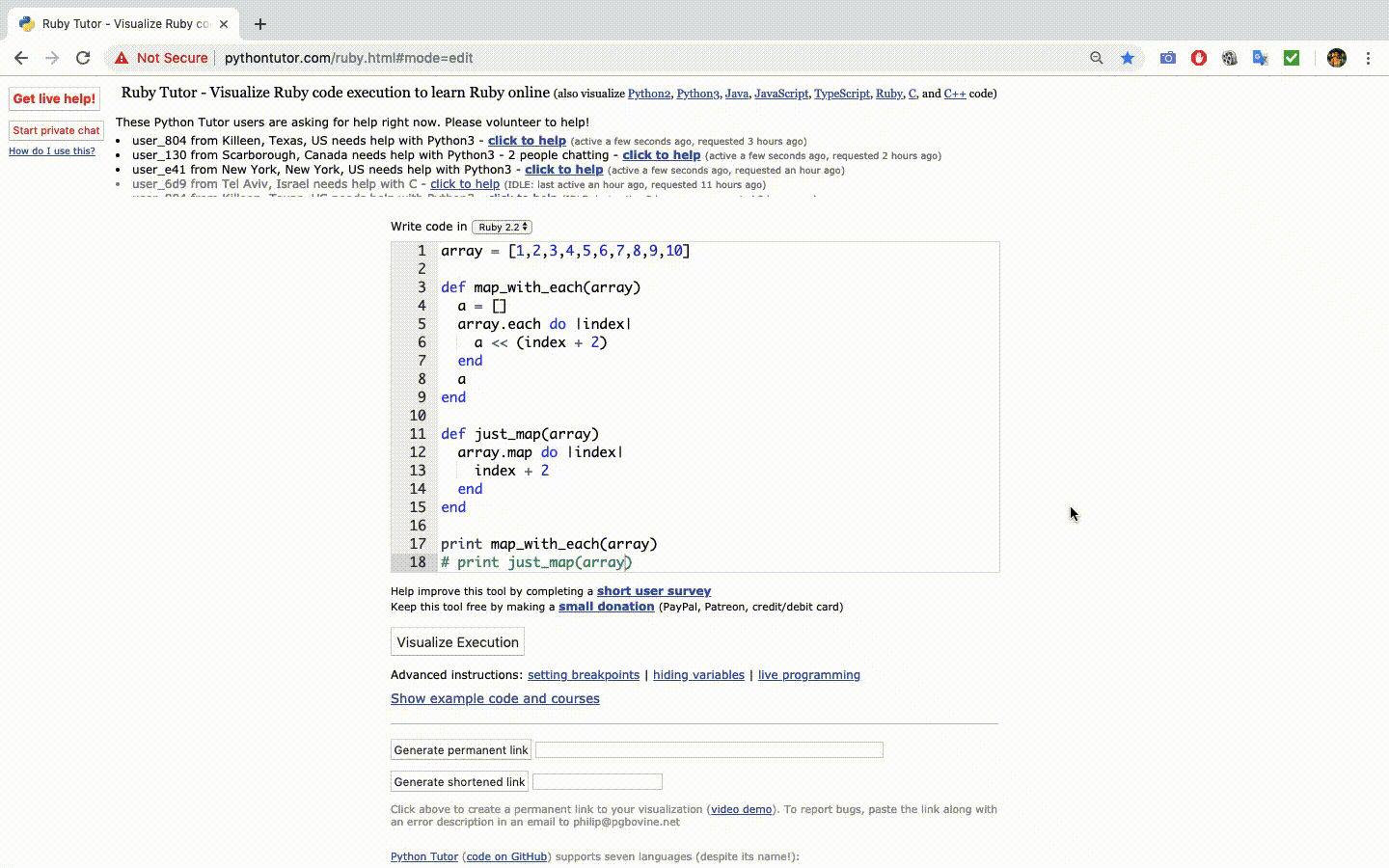This screenshot has width=1389, height=868.
Task: Open the live programming link
Action: click(x=809, y=675)
